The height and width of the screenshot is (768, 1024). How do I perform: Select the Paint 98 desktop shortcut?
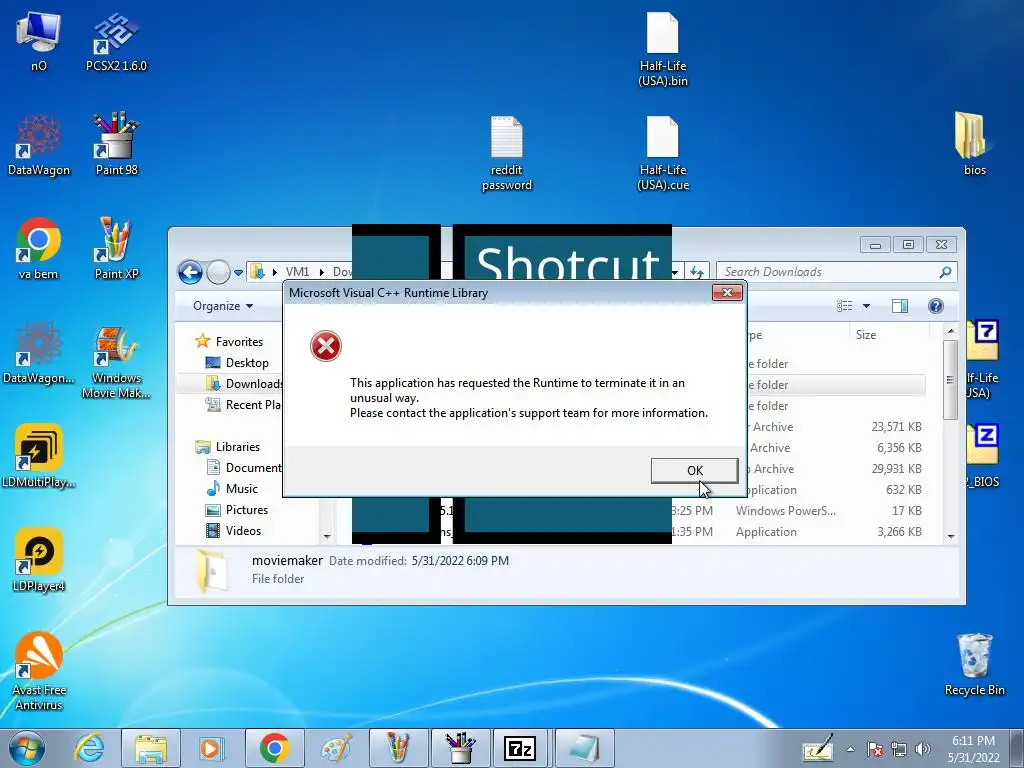pos(116,145)
